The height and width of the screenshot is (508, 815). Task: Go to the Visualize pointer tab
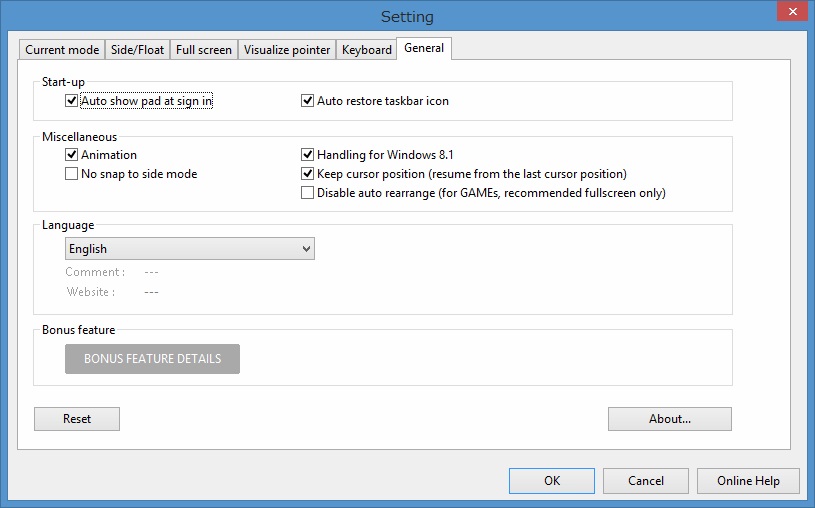tap(286, 50)
